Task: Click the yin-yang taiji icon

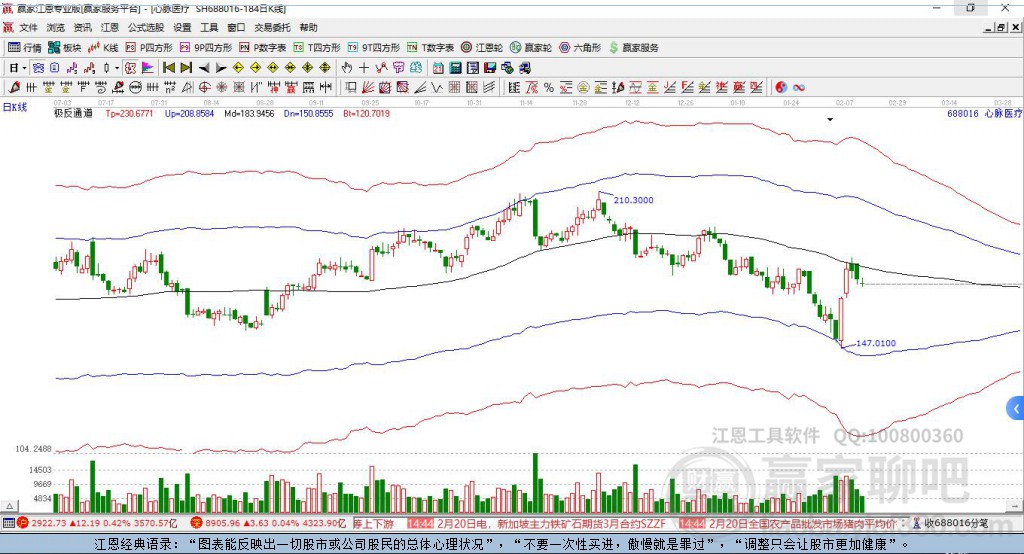Action: [x=781, y=87]
